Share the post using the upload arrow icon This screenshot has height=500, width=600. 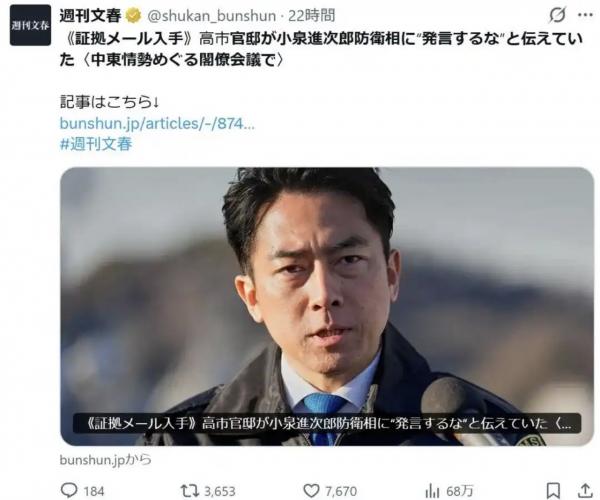tap(585, 490)
